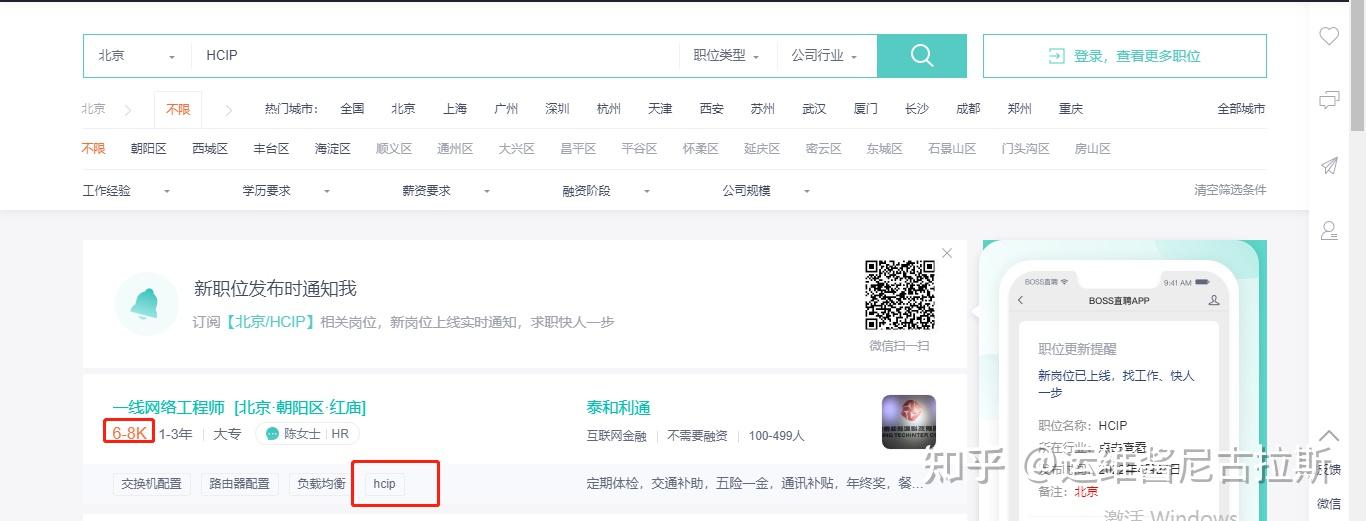Image resolution: width=1366 pixels, height=521 pixels.
Task: Filter by district 海淀区
Action: click(333, 149)
